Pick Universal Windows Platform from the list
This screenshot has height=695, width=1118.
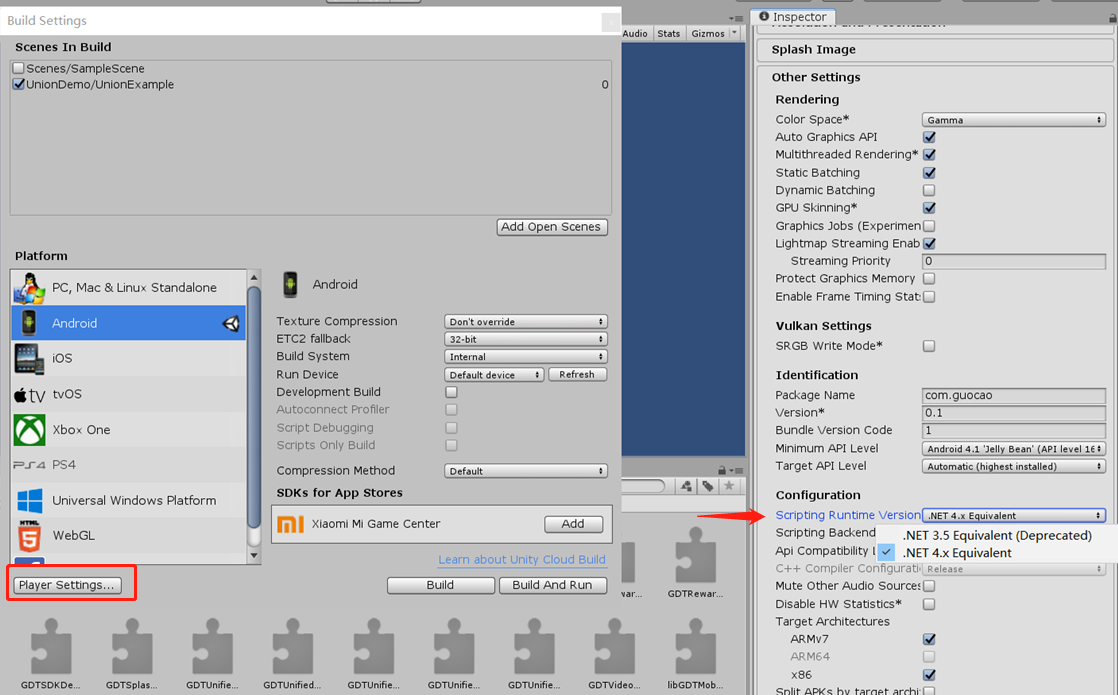(x=134, y=501)
